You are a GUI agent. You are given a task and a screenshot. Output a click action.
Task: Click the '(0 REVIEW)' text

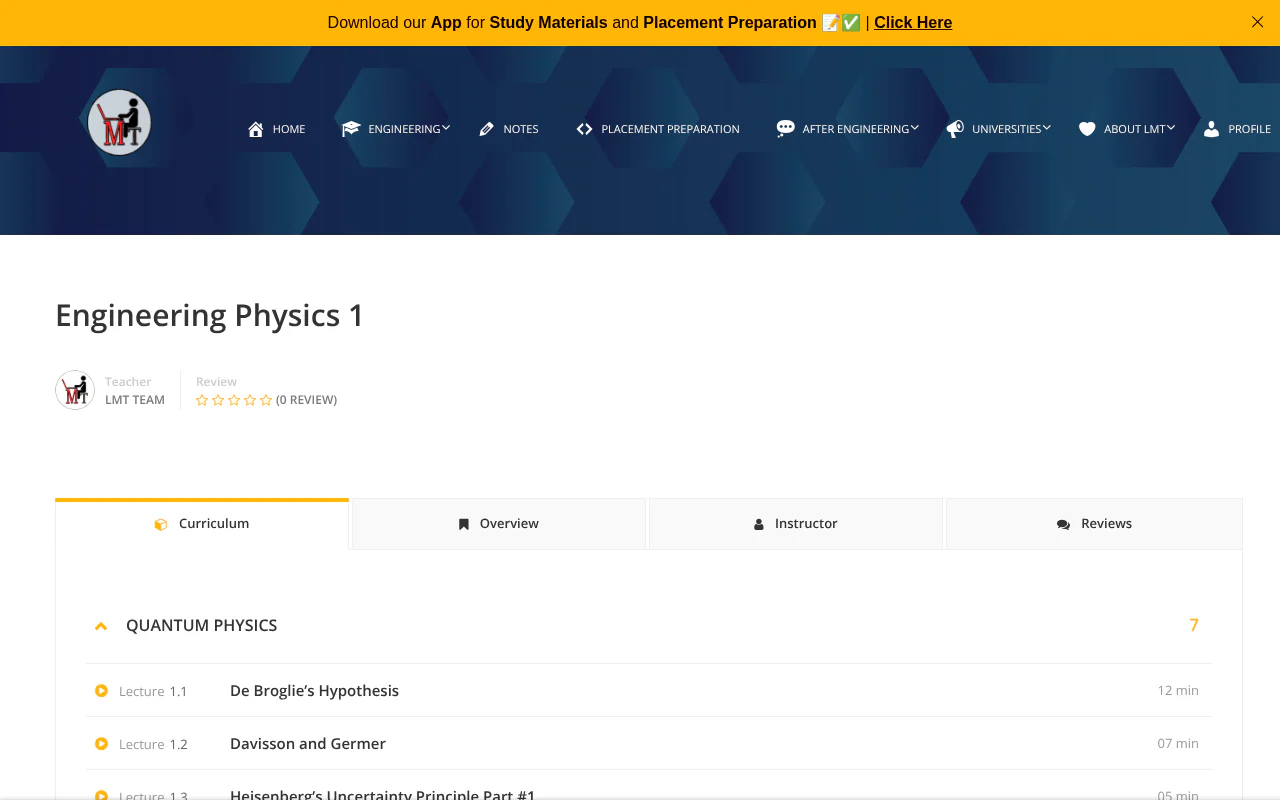tap(307, 400)
